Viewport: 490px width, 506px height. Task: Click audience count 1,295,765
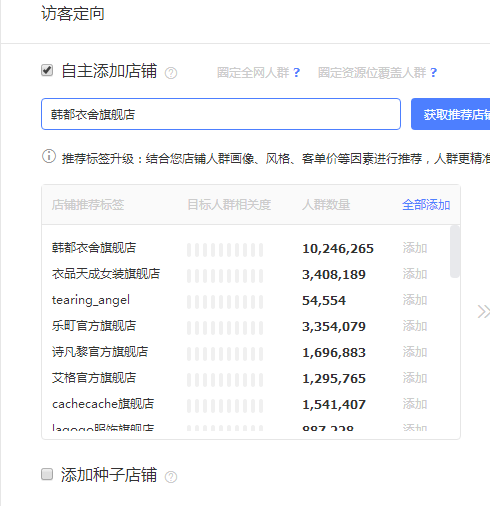[x=334, y=379]
